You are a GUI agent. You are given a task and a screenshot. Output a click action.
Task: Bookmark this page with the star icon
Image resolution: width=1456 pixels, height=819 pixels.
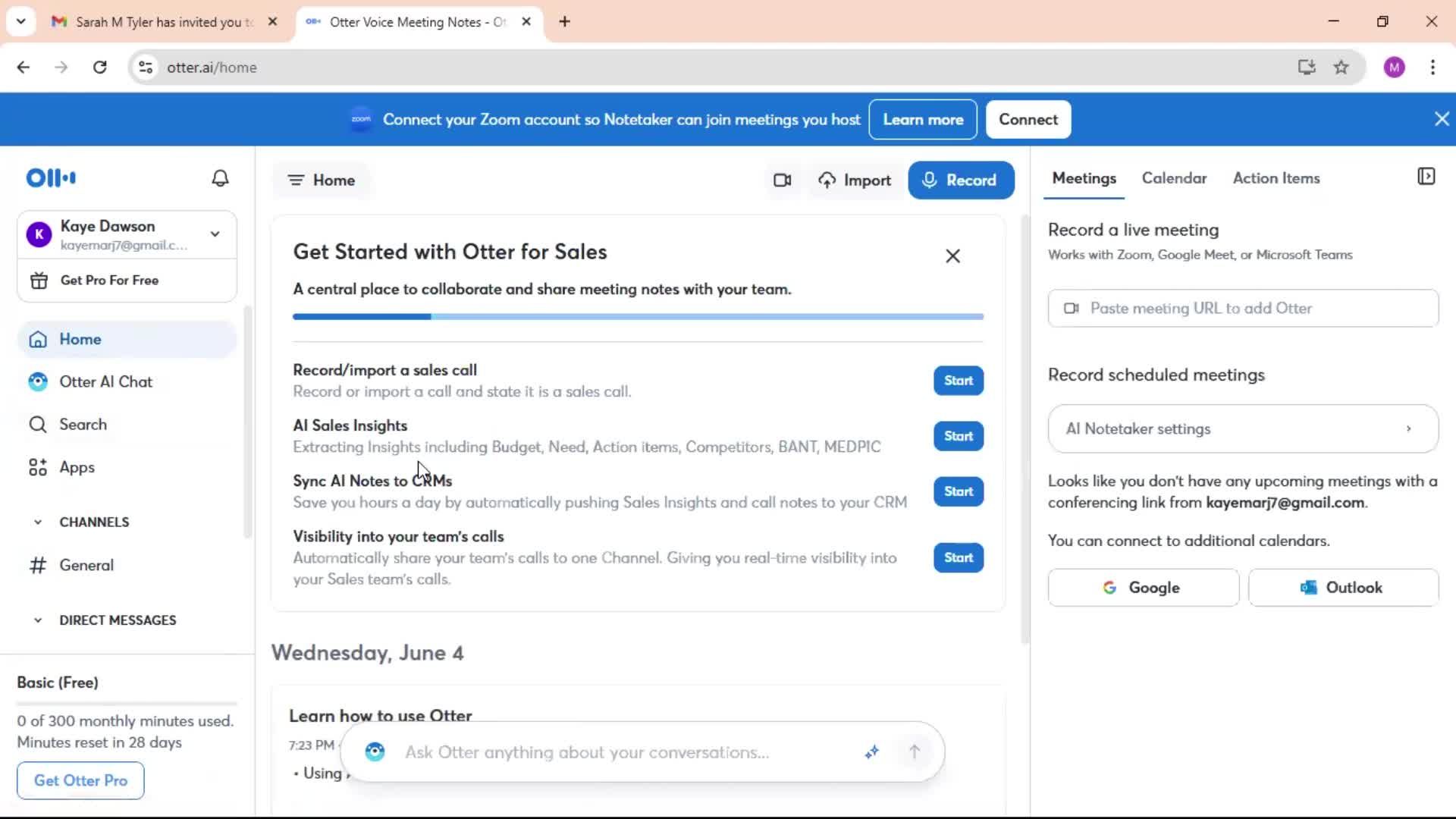click(1341, 67)
